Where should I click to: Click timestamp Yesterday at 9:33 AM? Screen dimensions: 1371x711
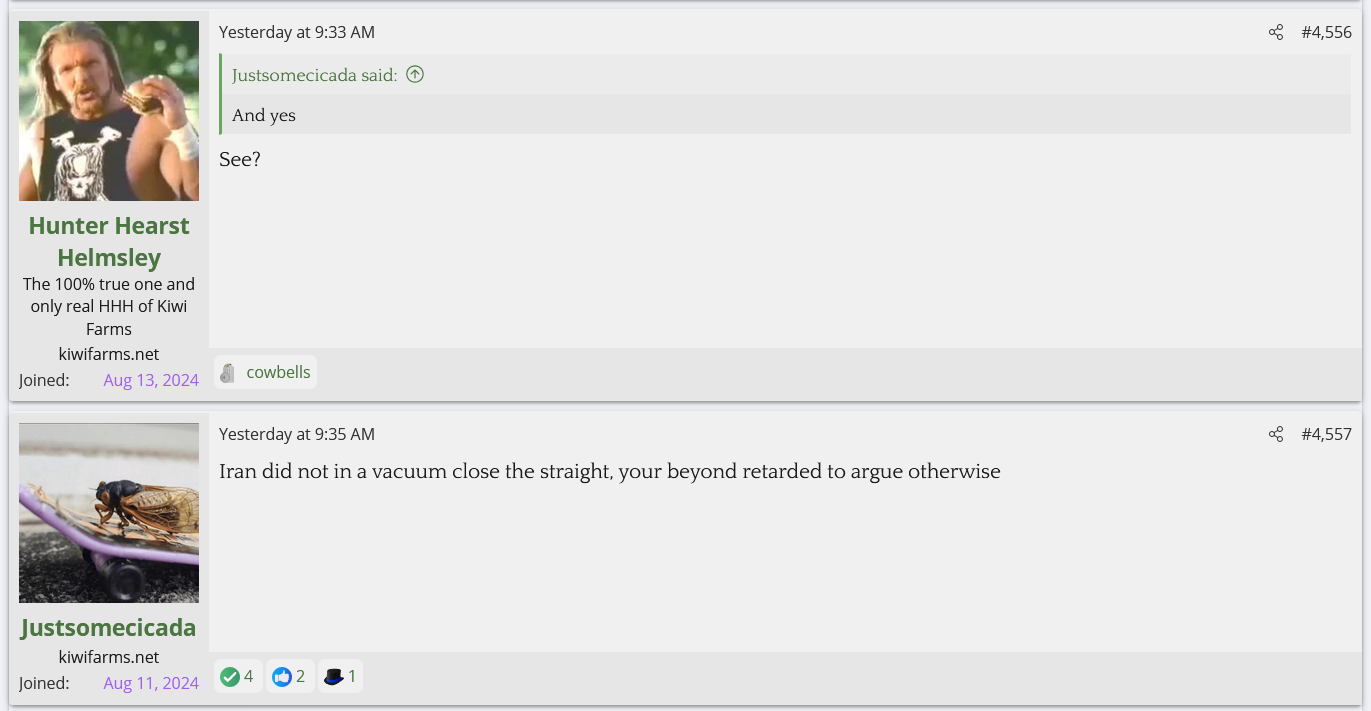click(297, 33)
